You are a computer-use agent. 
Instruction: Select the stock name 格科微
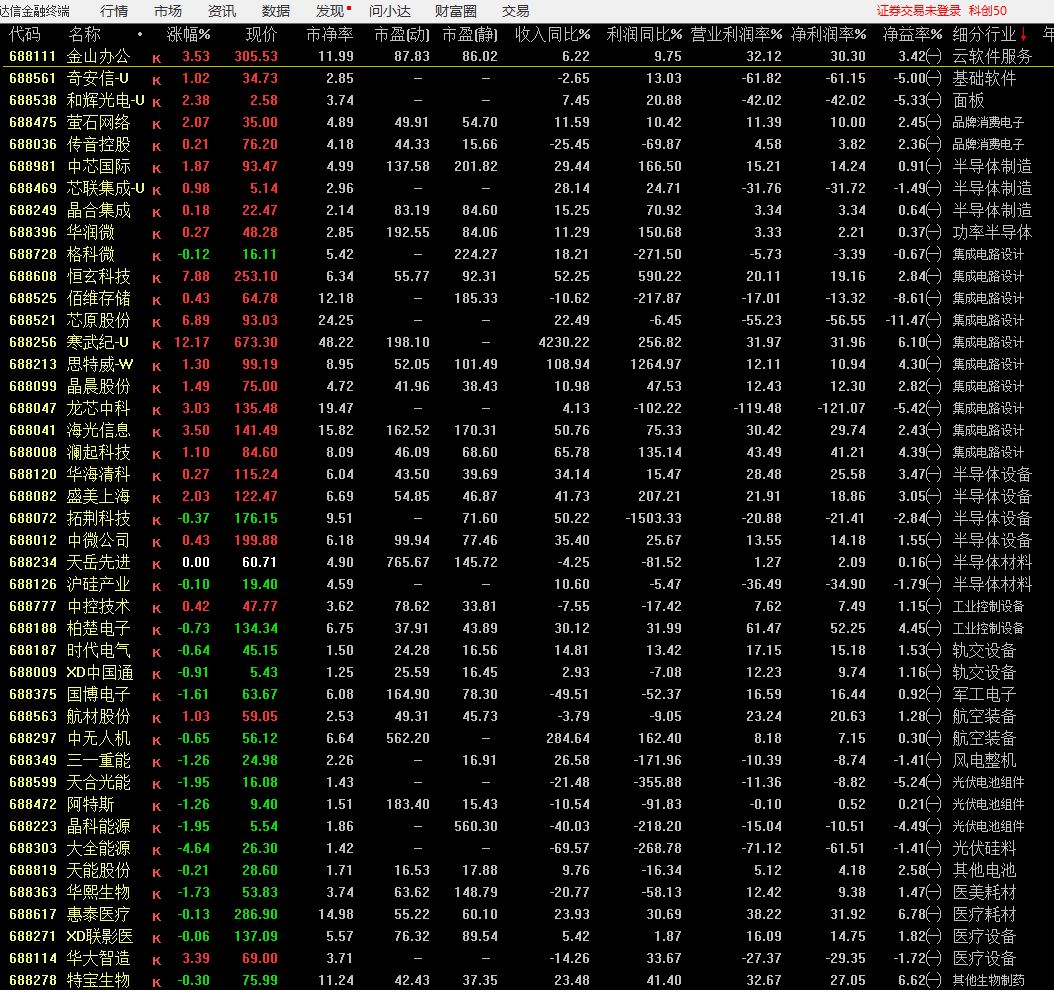(91, 254)
